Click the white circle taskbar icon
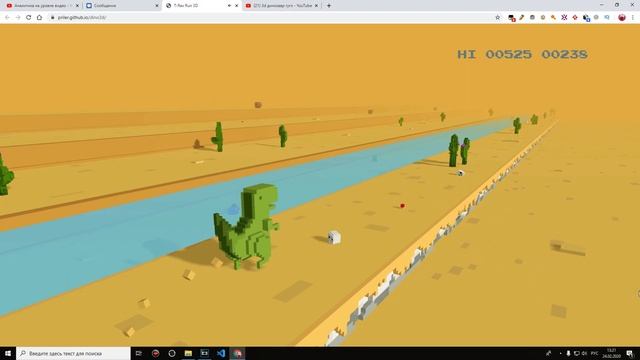The image size is (640, 360). point(172,353)
